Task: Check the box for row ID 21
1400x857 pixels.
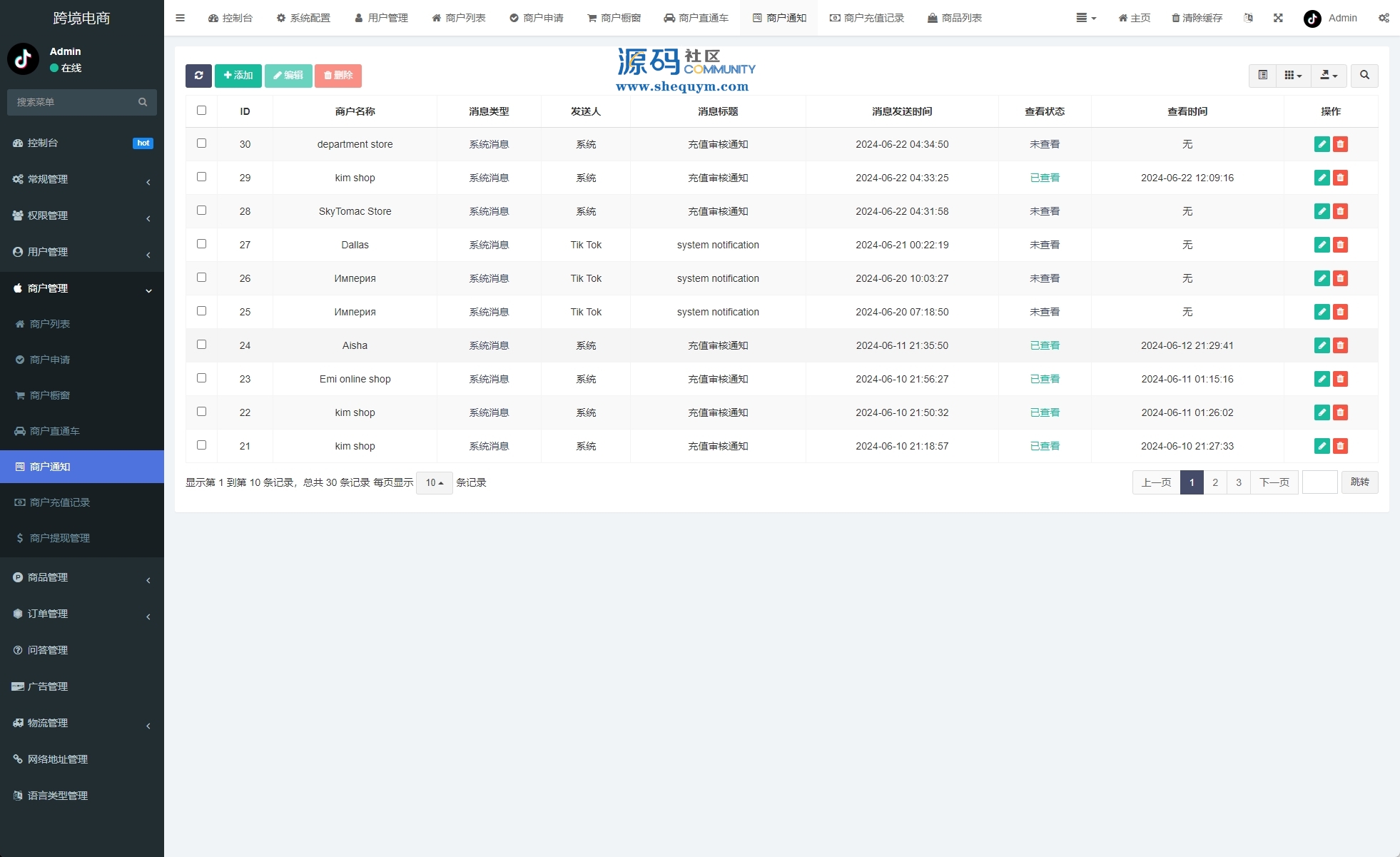Action: click(201, 445)
